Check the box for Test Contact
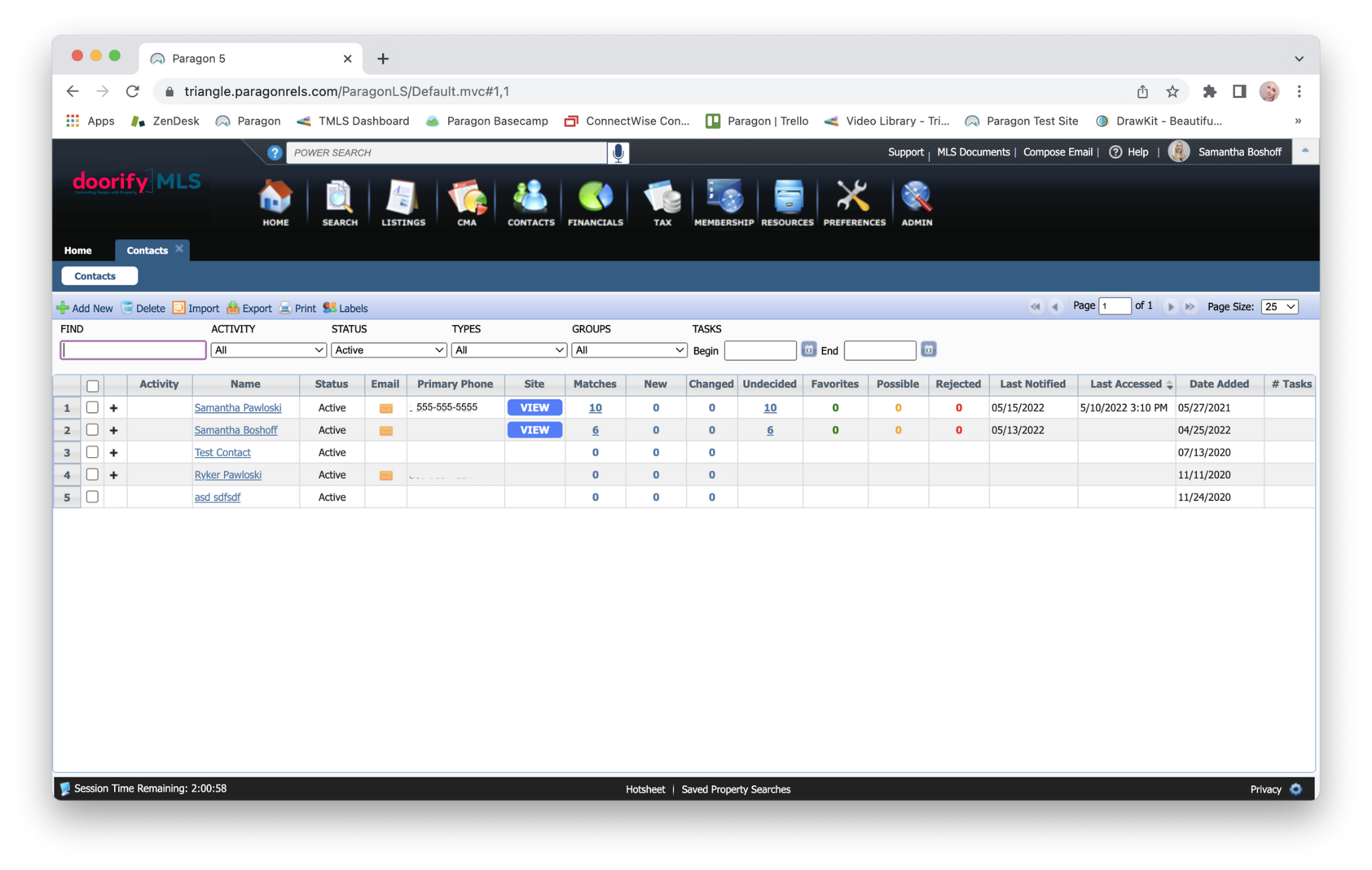Image resolution: width=1372 pixels, height=870 pixels. (x=93, y=452)
